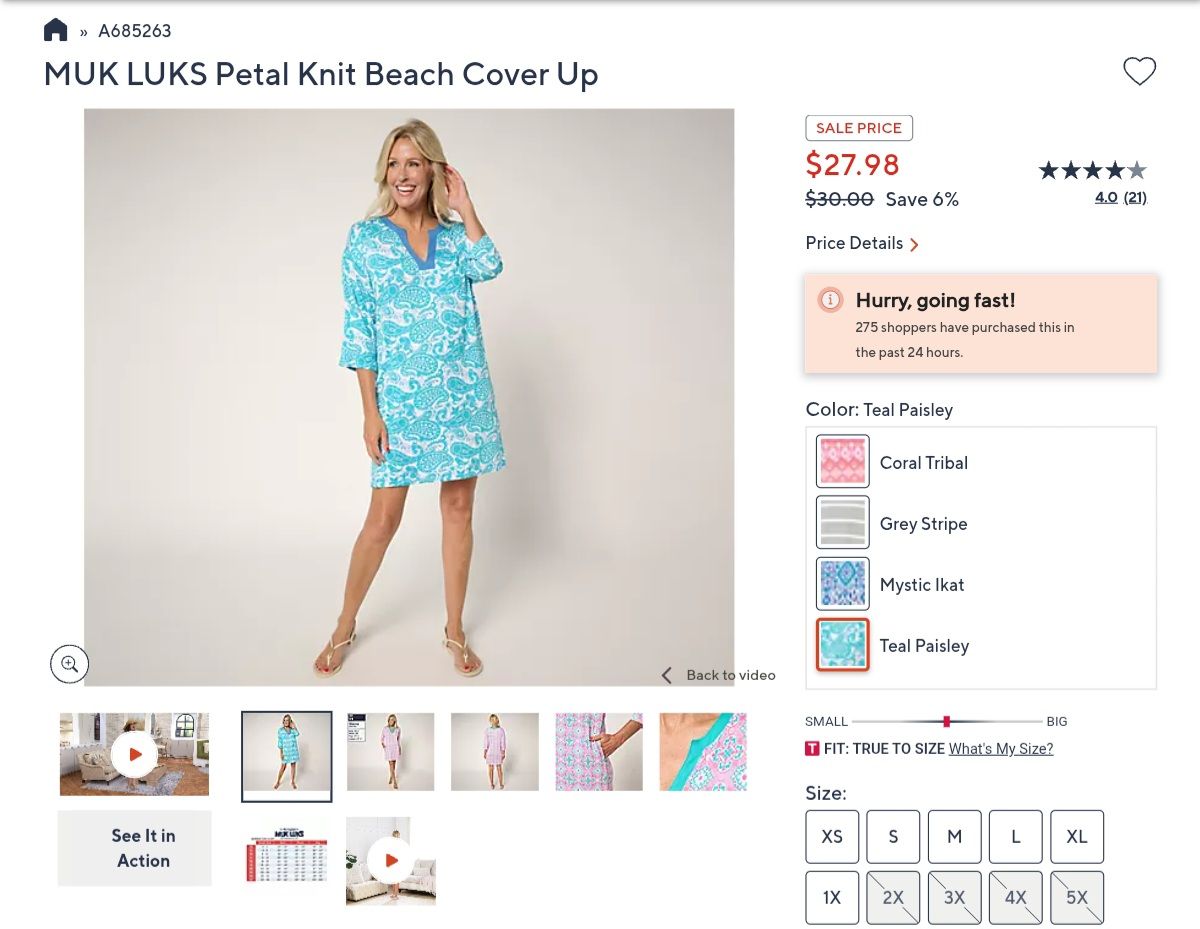Add item to wishlist heart icon
This screenshot has width=1200, height=929.
tap(1139, 71)
